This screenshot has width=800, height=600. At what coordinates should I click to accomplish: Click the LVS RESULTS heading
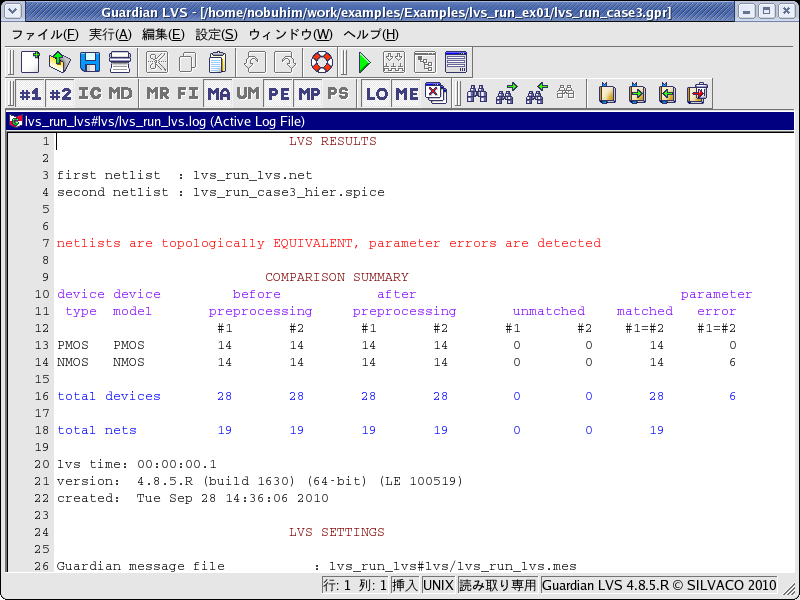click(333, 141)
